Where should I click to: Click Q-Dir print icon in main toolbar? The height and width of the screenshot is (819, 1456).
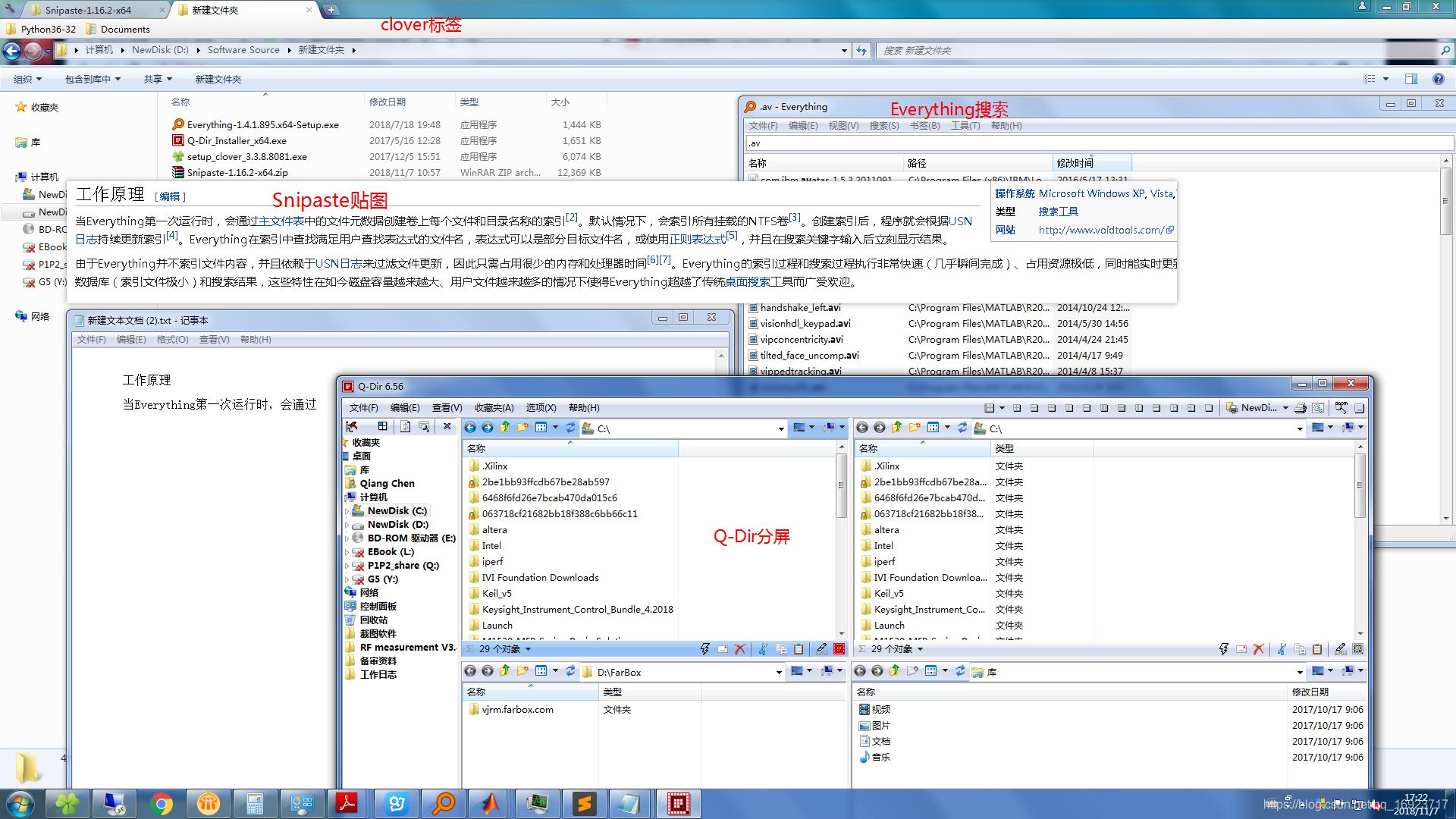click(1301, 408)
